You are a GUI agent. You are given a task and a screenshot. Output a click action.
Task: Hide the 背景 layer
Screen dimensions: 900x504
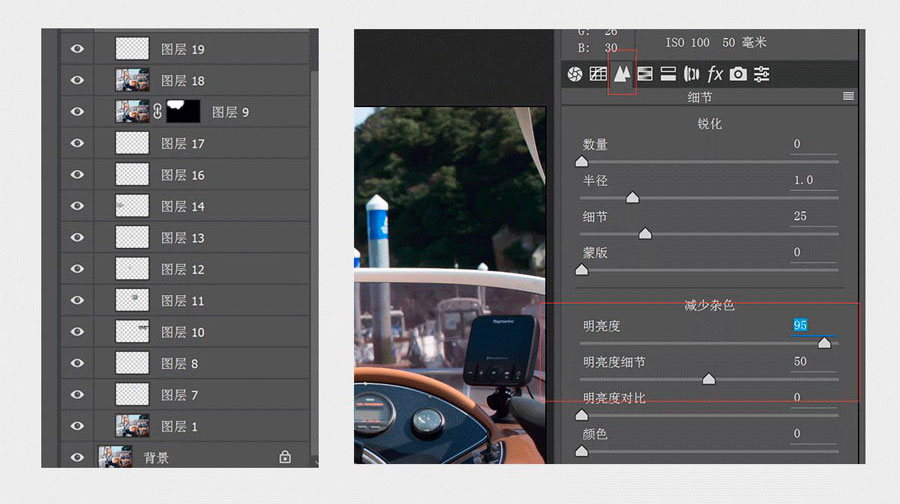pyautogui.click(x=77, y=458)
